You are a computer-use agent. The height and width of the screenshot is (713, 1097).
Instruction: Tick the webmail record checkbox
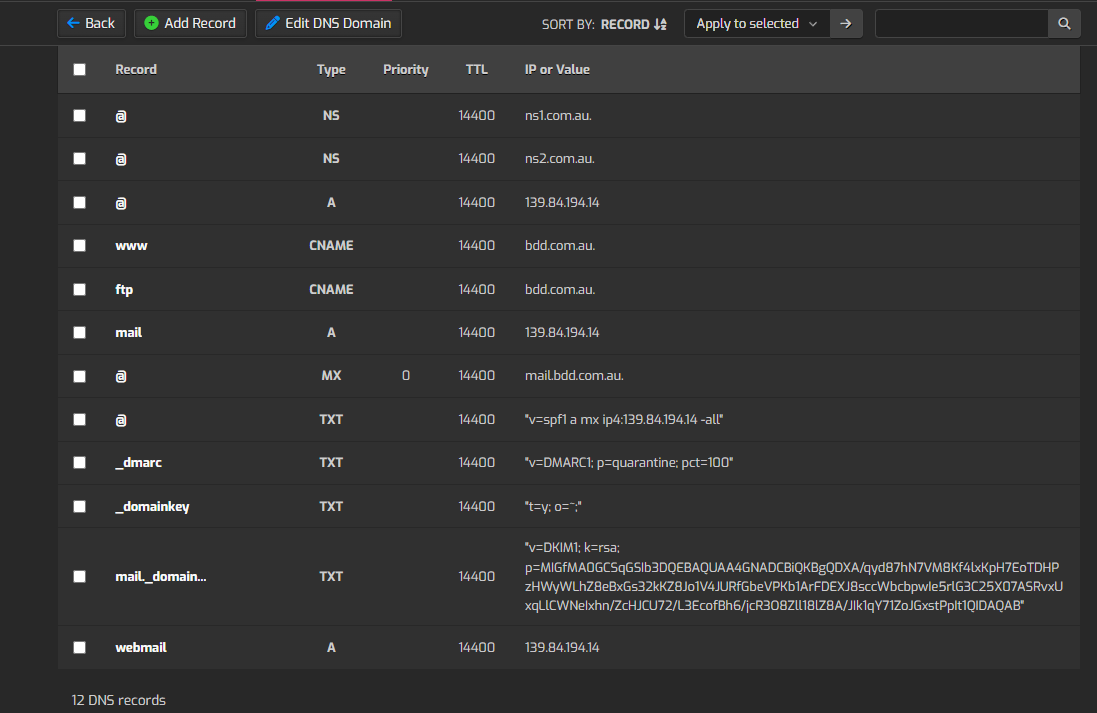click(80, 648)
